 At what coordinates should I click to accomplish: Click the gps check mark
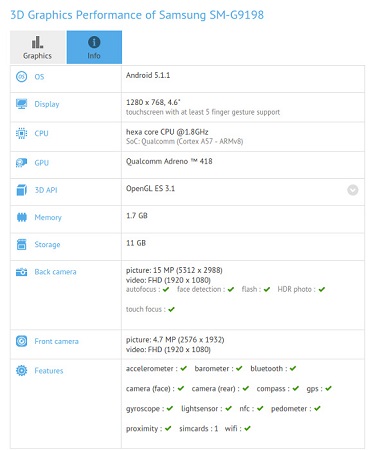(x=329, y=388)
